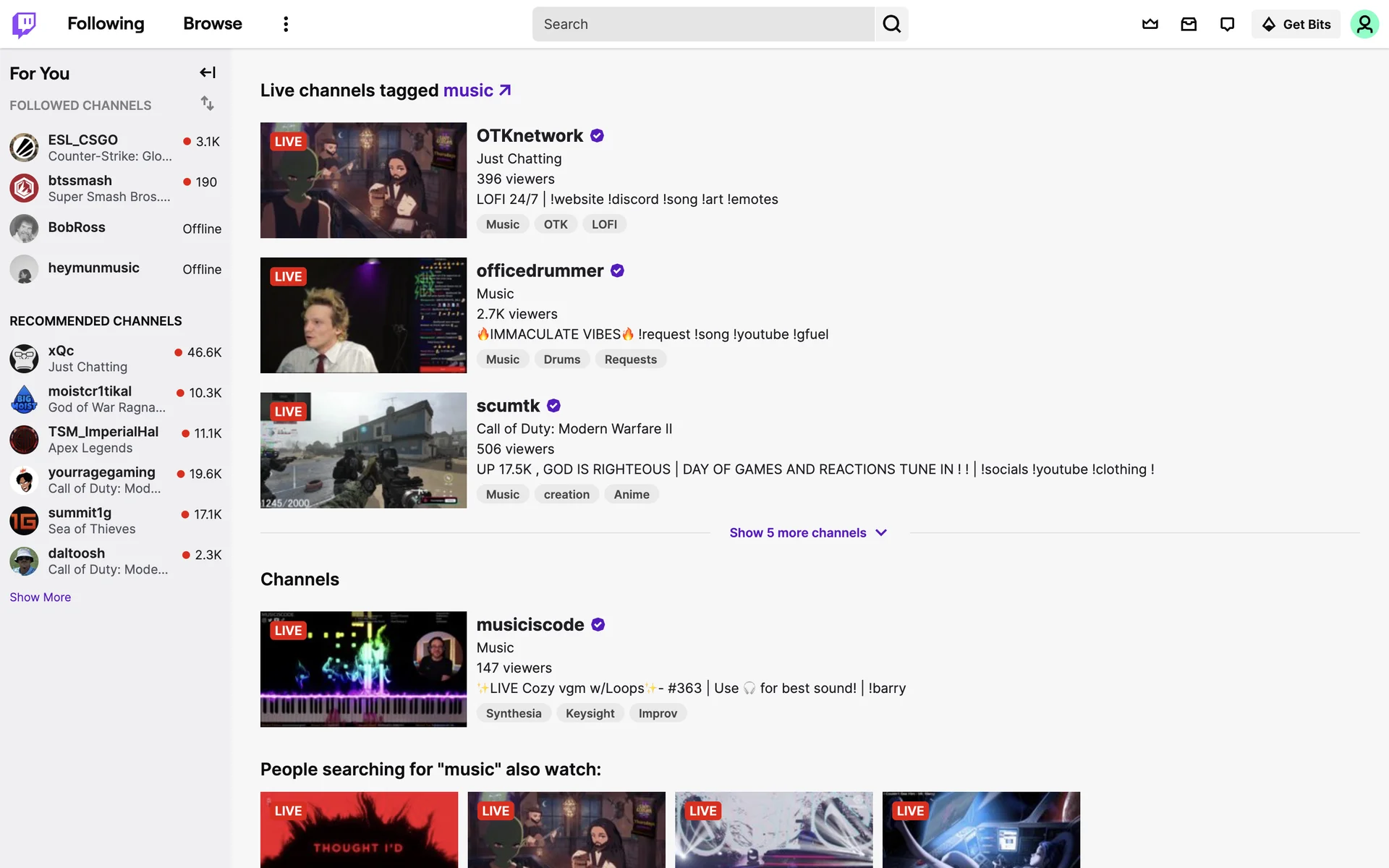Open the musiciscode stream thumbnail
Viewport: 1389px width, 868px height.
pyautogui.click(x=363, y=669)
